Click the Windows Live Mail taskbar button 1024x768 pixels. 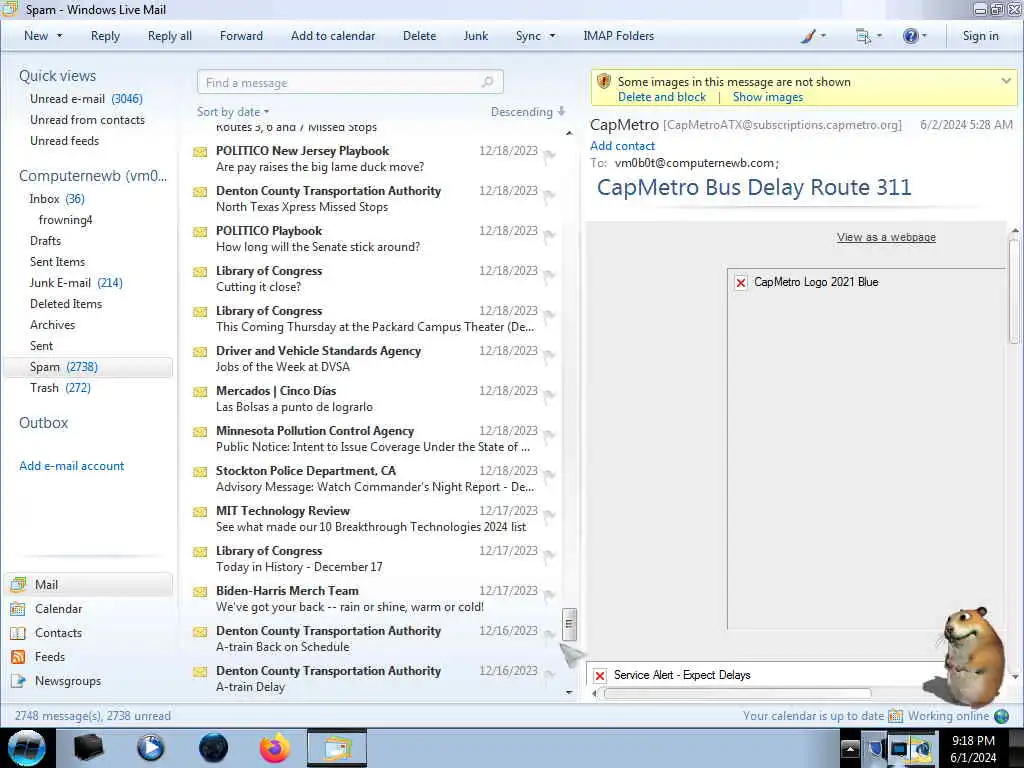[x=337, y=748]
